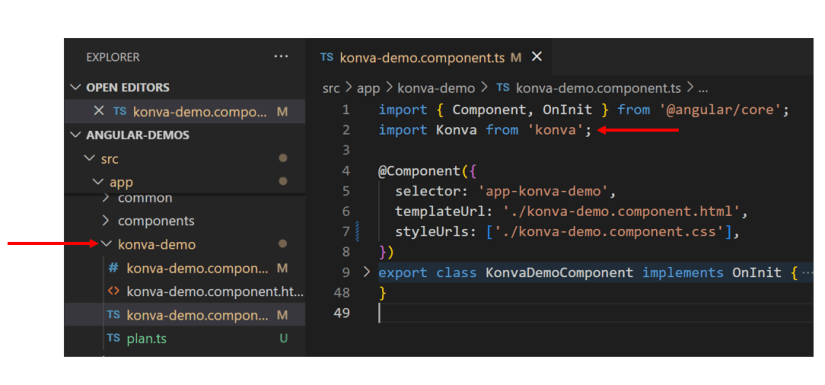
Task: Expand the components folder
Action: (x=106, y=220)
